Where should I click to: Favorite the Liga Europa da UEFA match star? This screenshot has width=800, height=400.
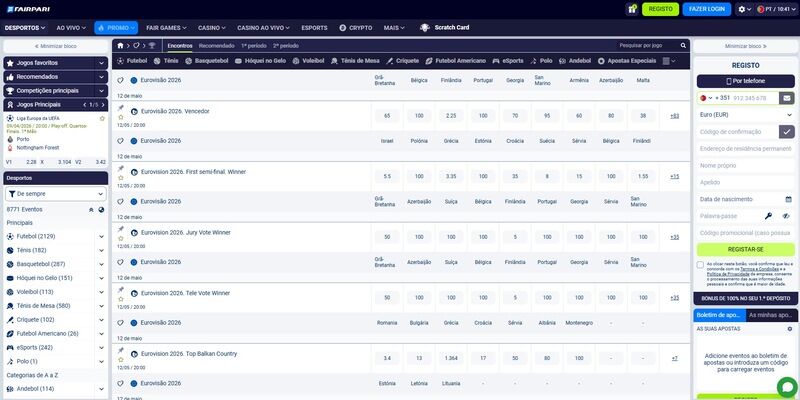pos(102,118)
